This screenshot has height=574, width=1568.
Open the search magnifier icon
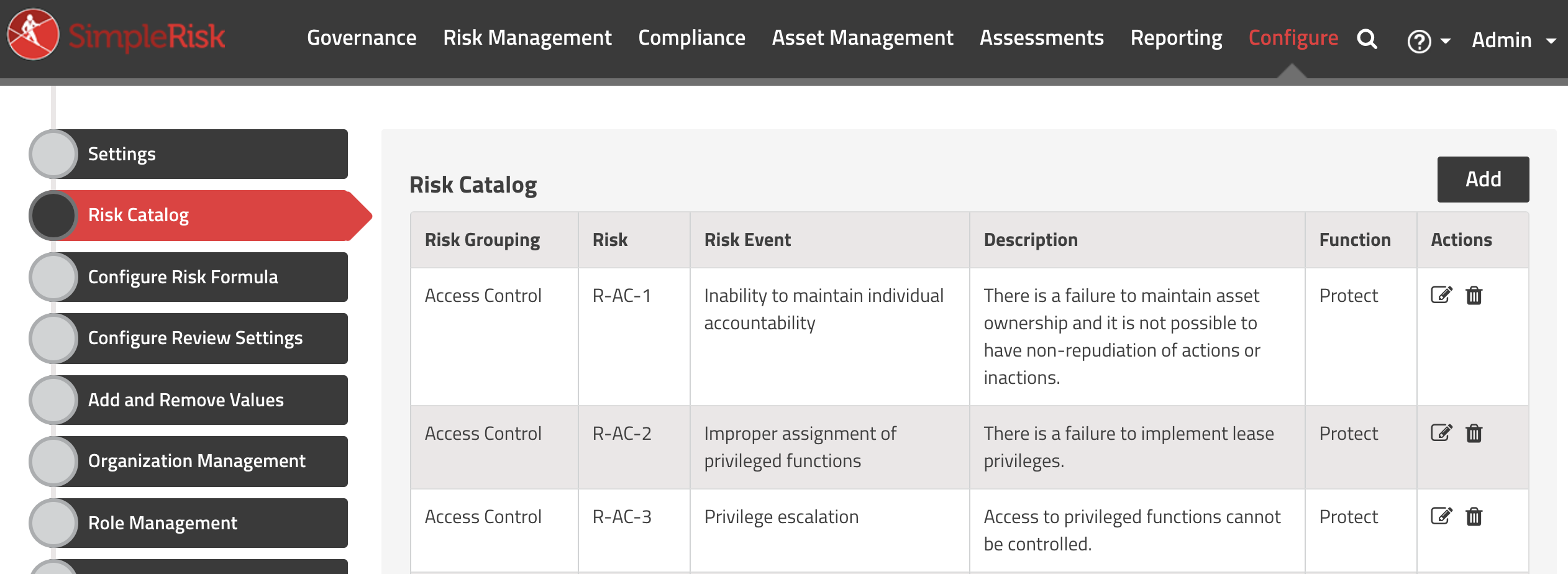point(1367,39)
